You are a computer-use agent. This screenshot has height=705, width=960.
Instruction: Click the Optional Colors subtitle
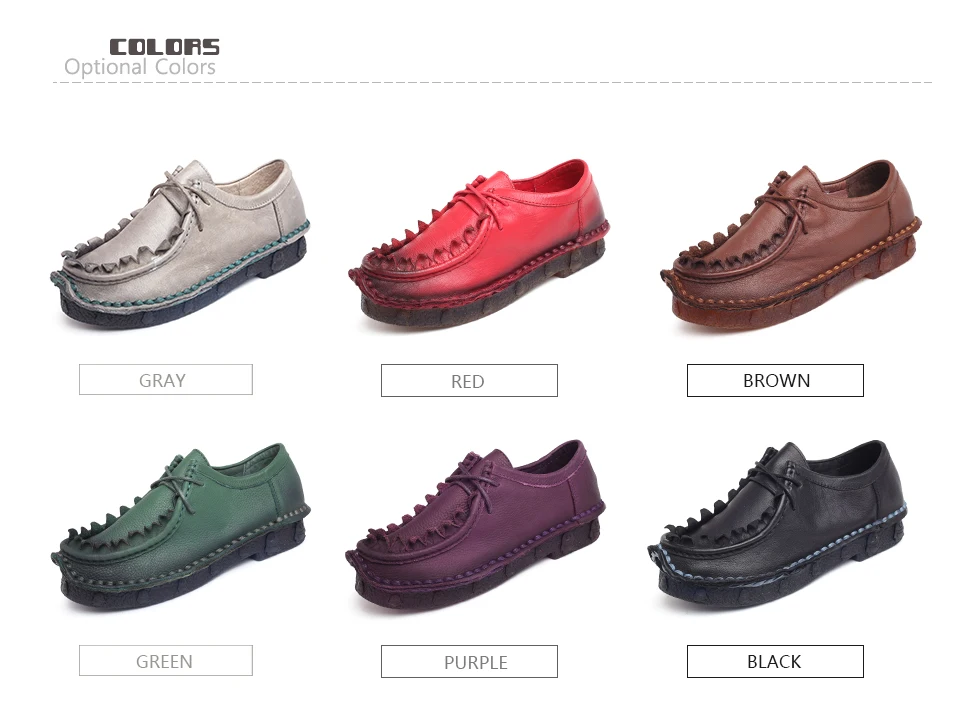pos(140,67)
